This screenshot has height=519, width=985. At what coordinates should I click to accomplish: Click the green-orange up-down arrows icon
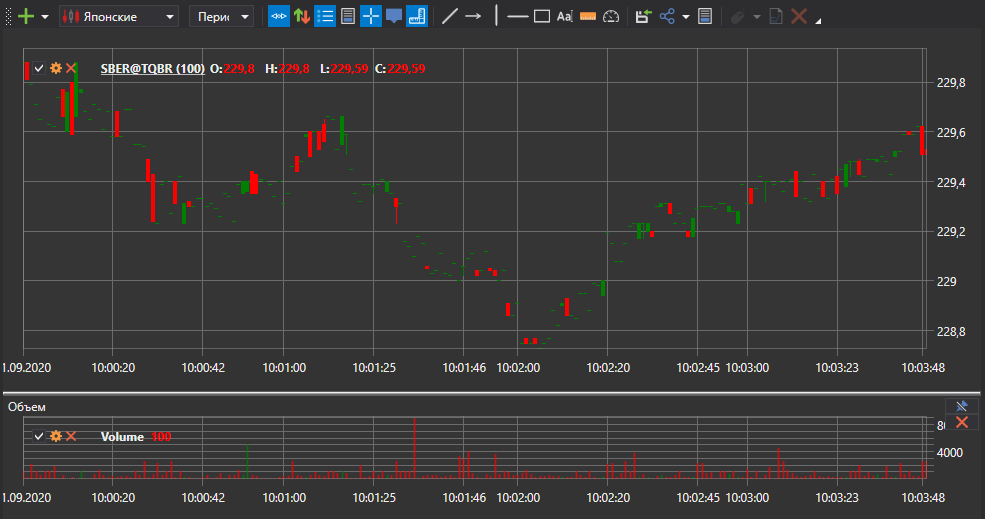tap(302, 16)
